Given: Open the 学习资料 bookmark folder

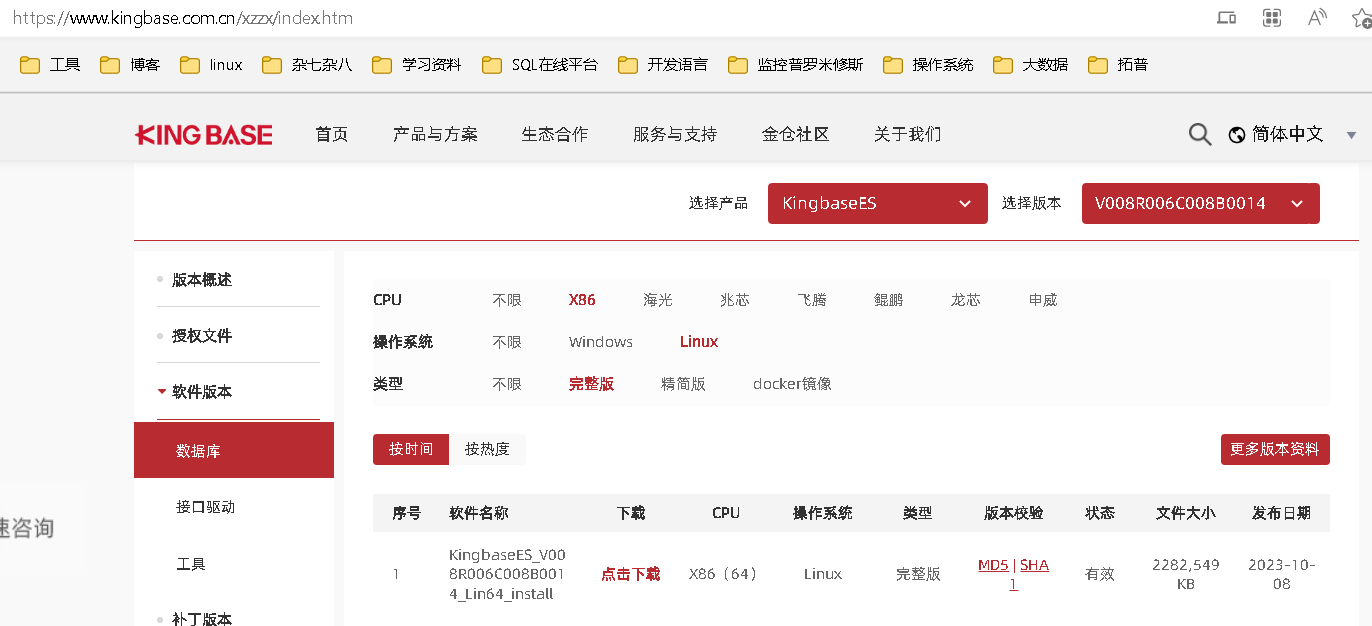Looking at the screenshot, I should 417,65.
